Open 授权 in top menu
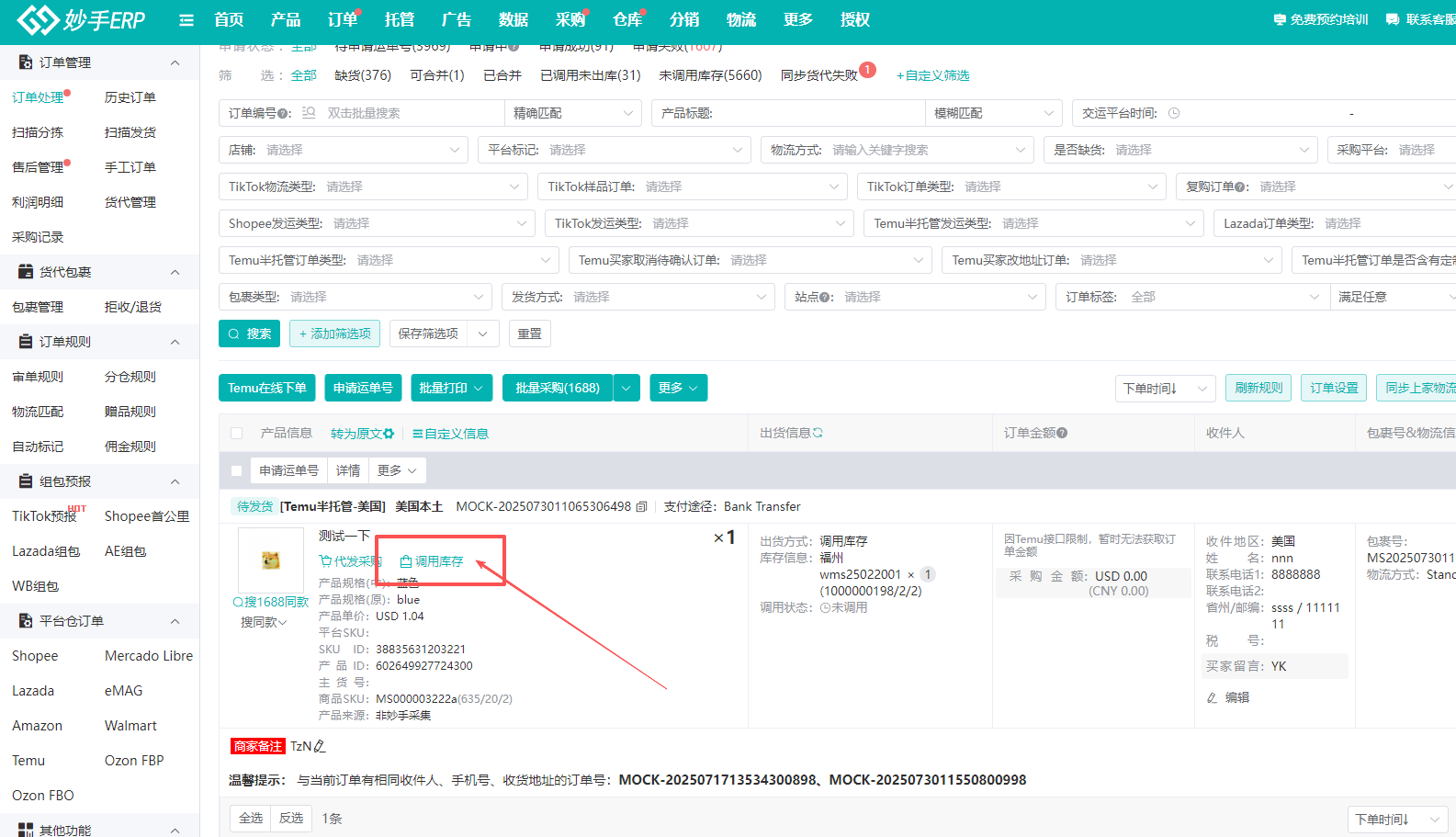The width and height of the screenshot is (1456, 837). pos(855,19)
